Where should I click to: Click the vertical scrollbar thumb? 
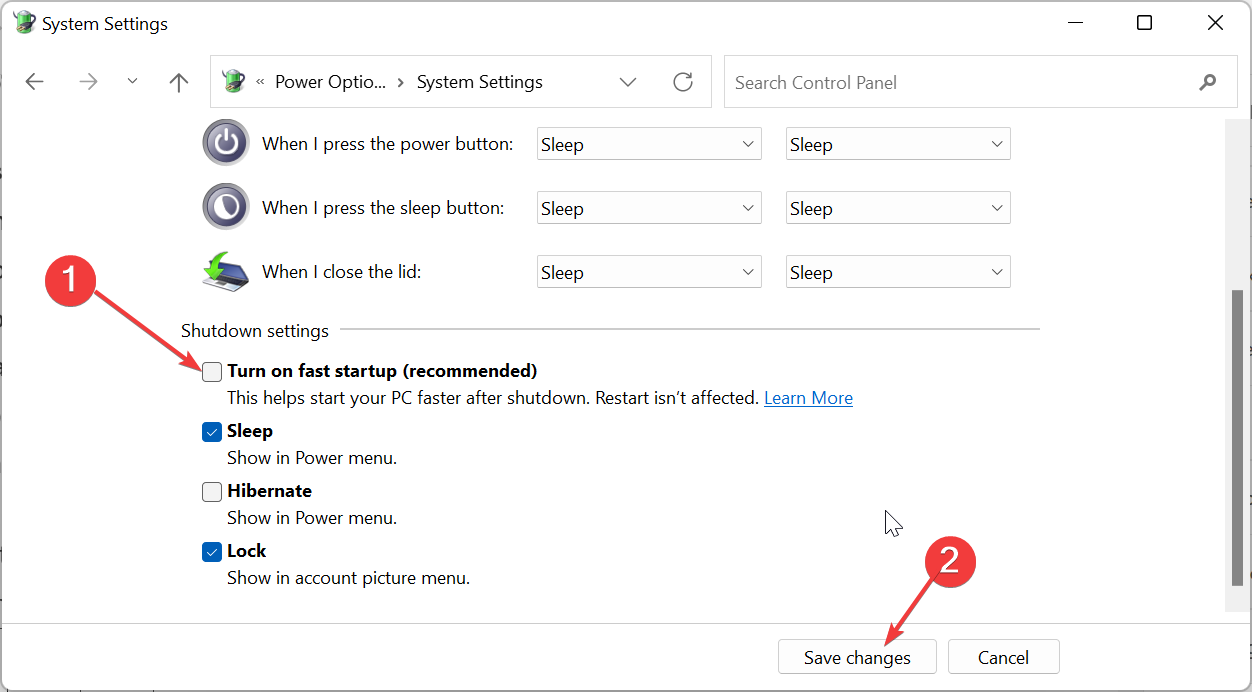coord(1238,440)
